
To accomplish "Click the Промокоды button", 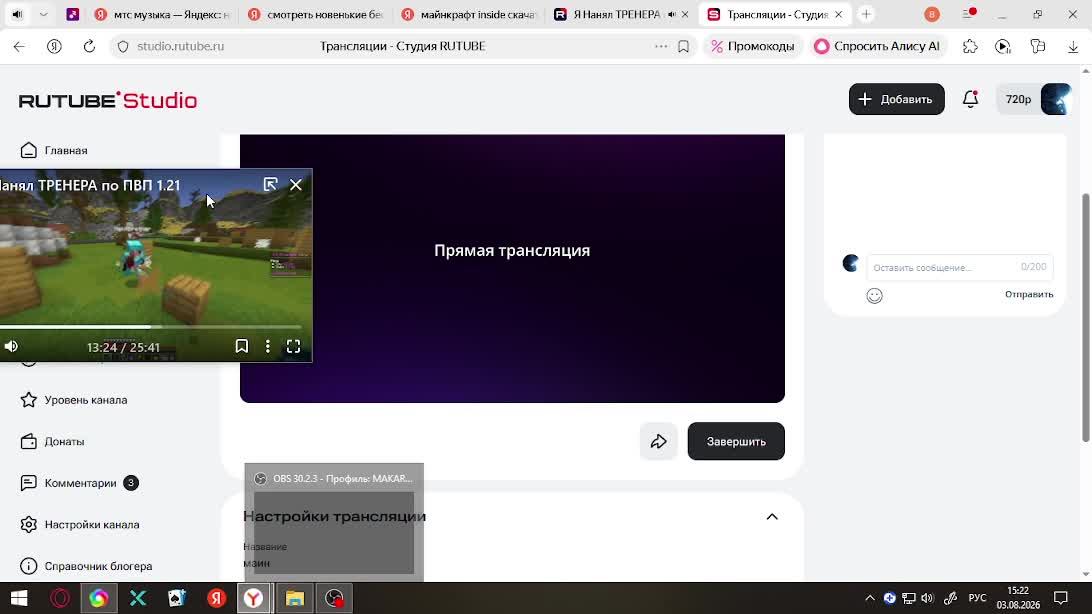I will coord(752,47).
